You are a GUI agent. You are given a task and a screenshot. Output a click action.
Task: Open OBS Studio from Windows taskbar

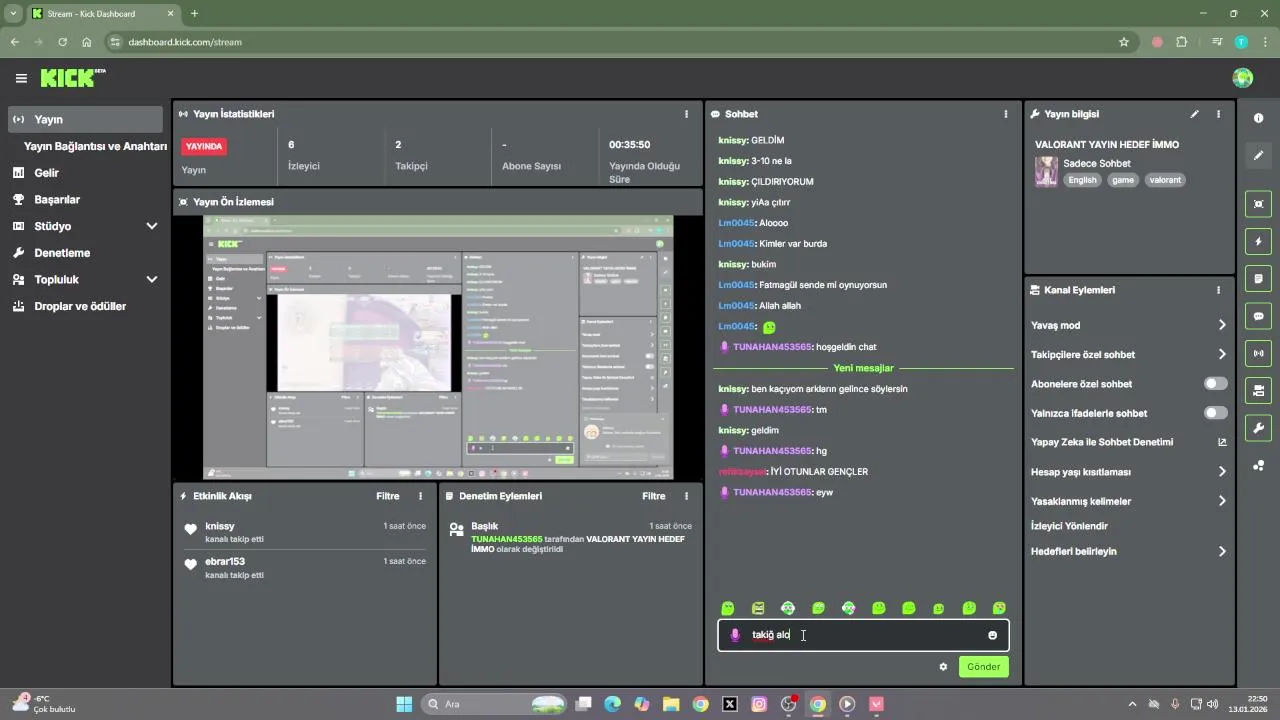pyautogui.click(x=788, y=704)
